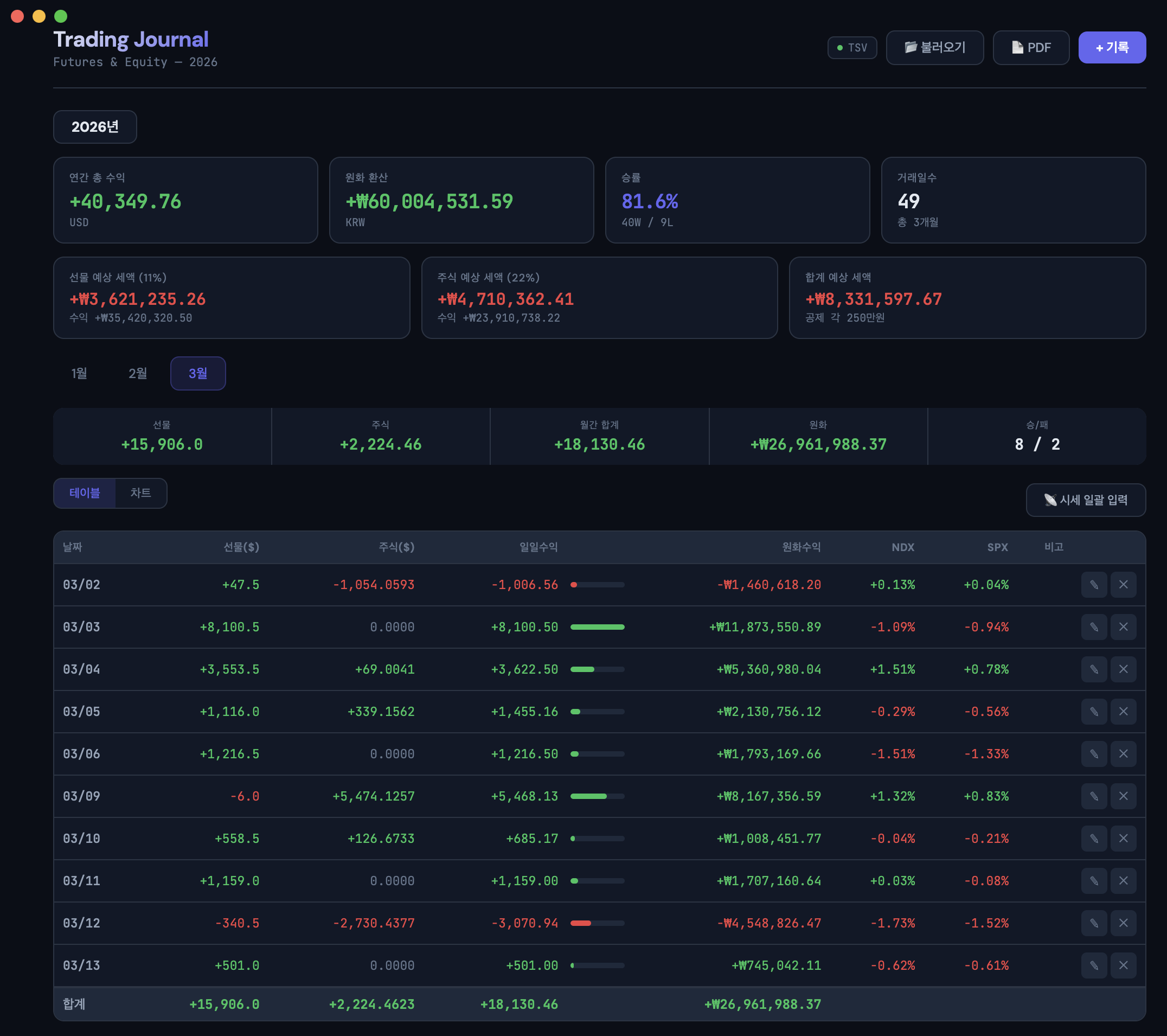Screen dimensions: 1167x1036
Task: Select the 3월 month tab
Action: [197, 373]
